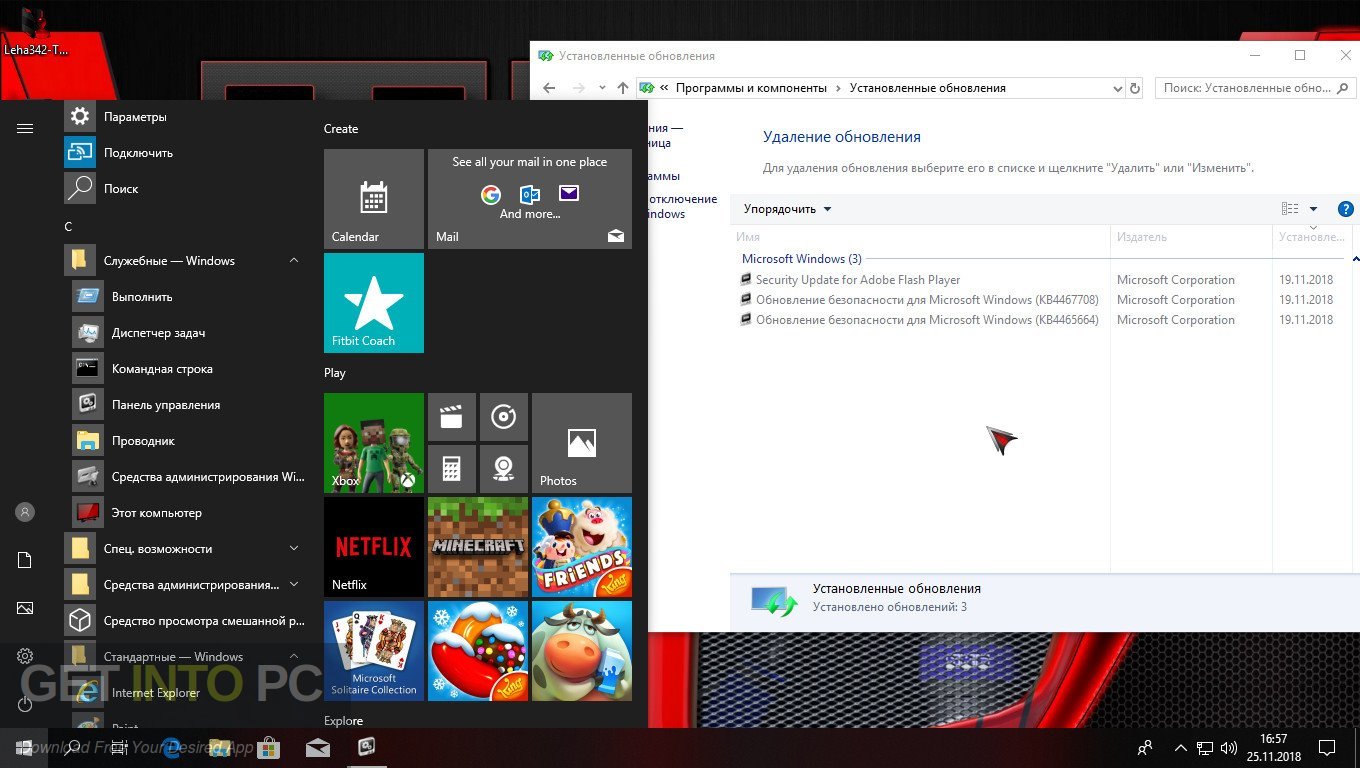This screenshot has width=1360, height=768.
Task: Launch Выполнить from the app list
Action: tap(189, 297)
